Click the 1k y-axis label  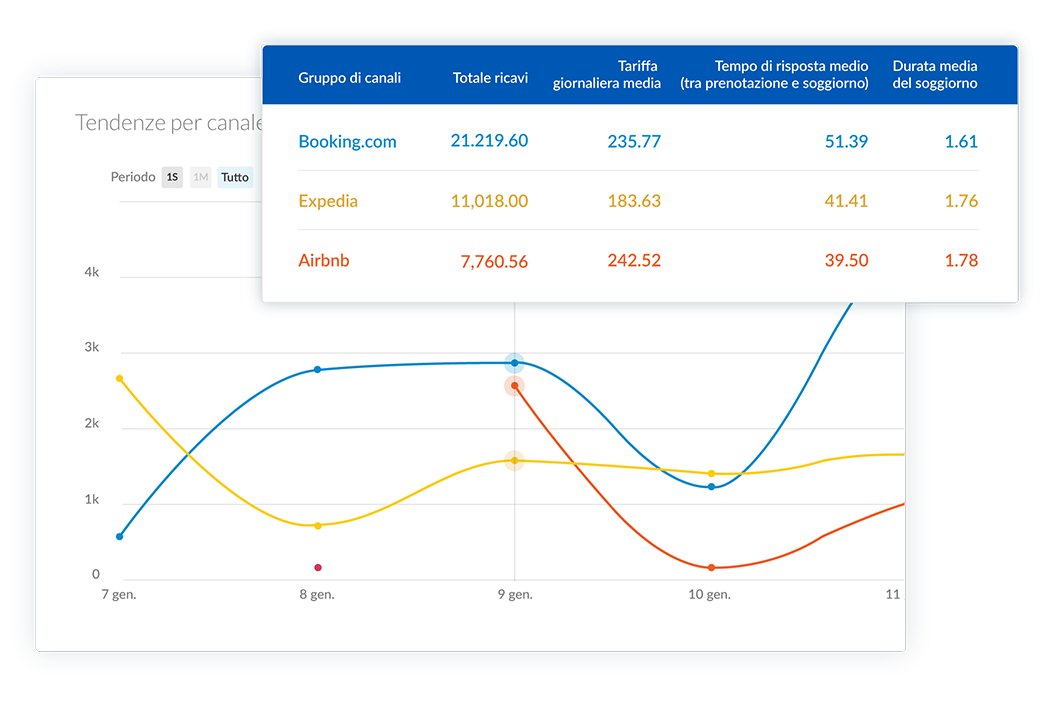92,500
